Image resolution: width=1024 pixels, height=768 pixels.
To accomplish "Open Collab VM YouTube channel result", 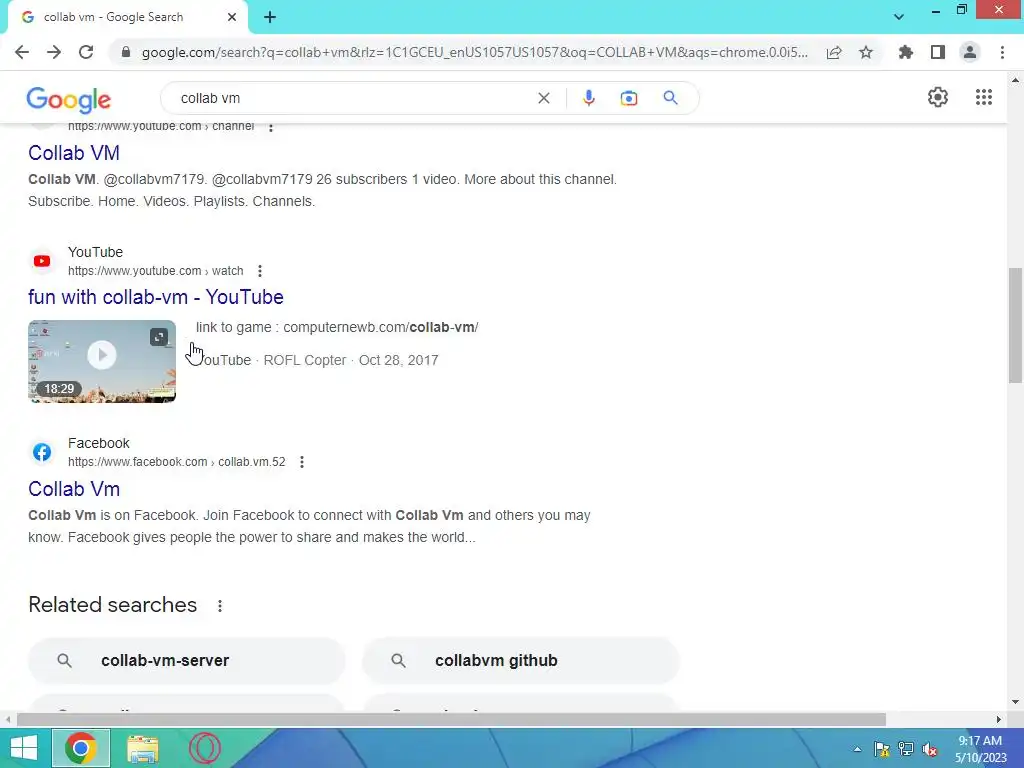I will click(74, 153).
